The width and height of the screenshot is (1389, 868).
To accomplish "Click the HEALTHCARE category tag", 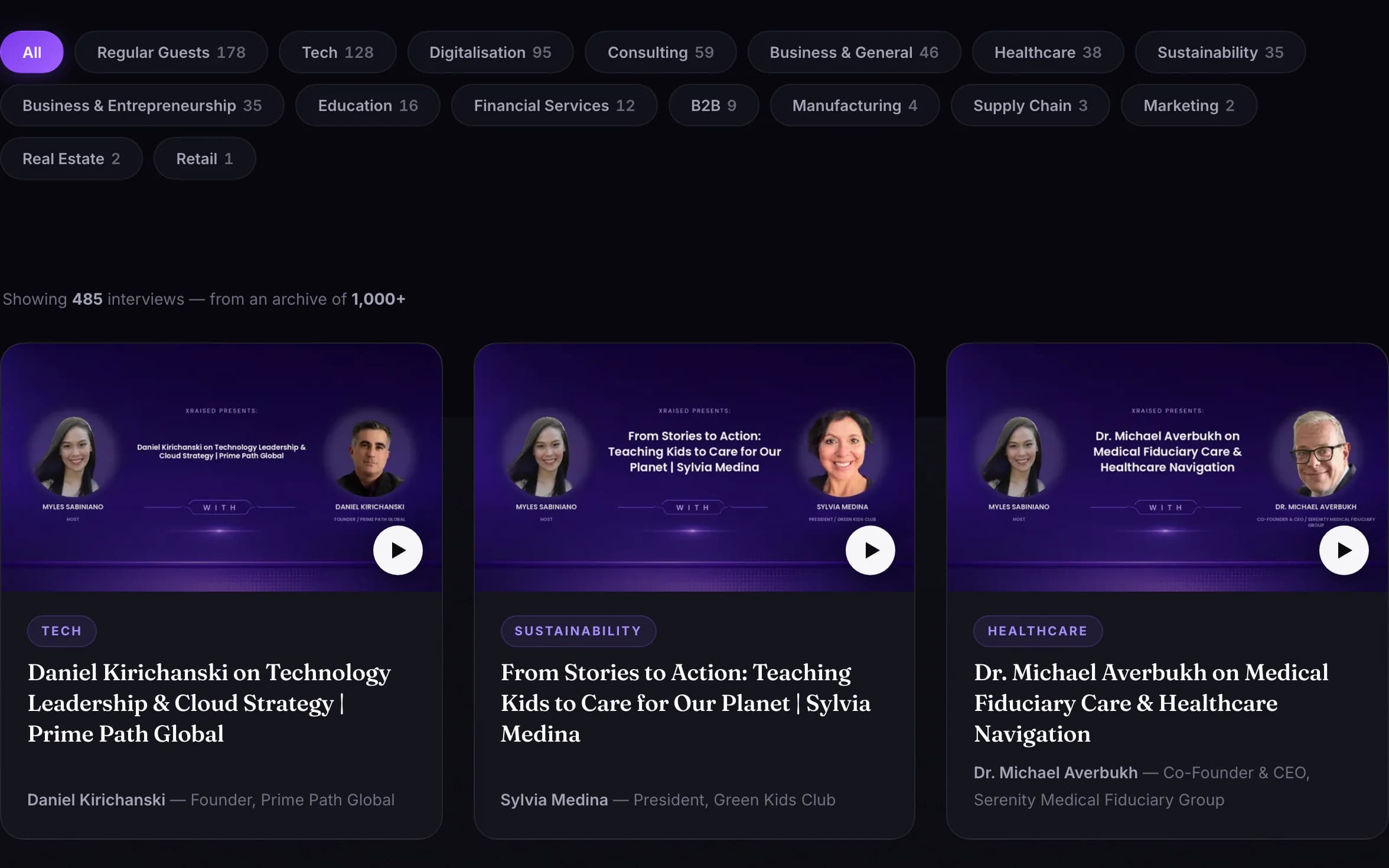I will point(1037,631).
